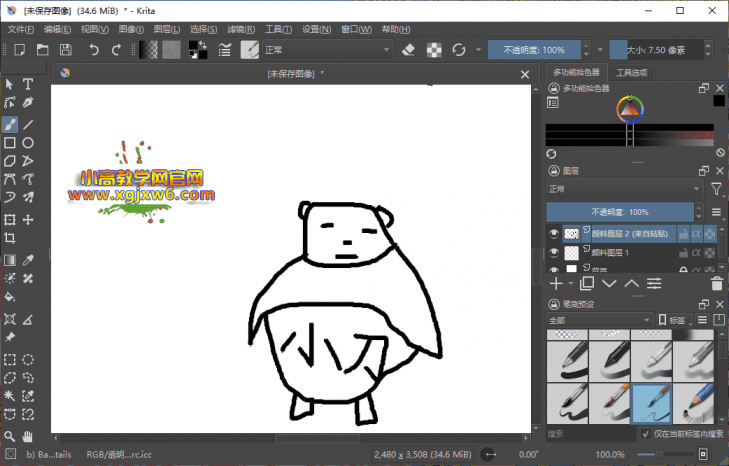Add a new layer with plus icon
729x466 pixels.
tap(556, 284)
